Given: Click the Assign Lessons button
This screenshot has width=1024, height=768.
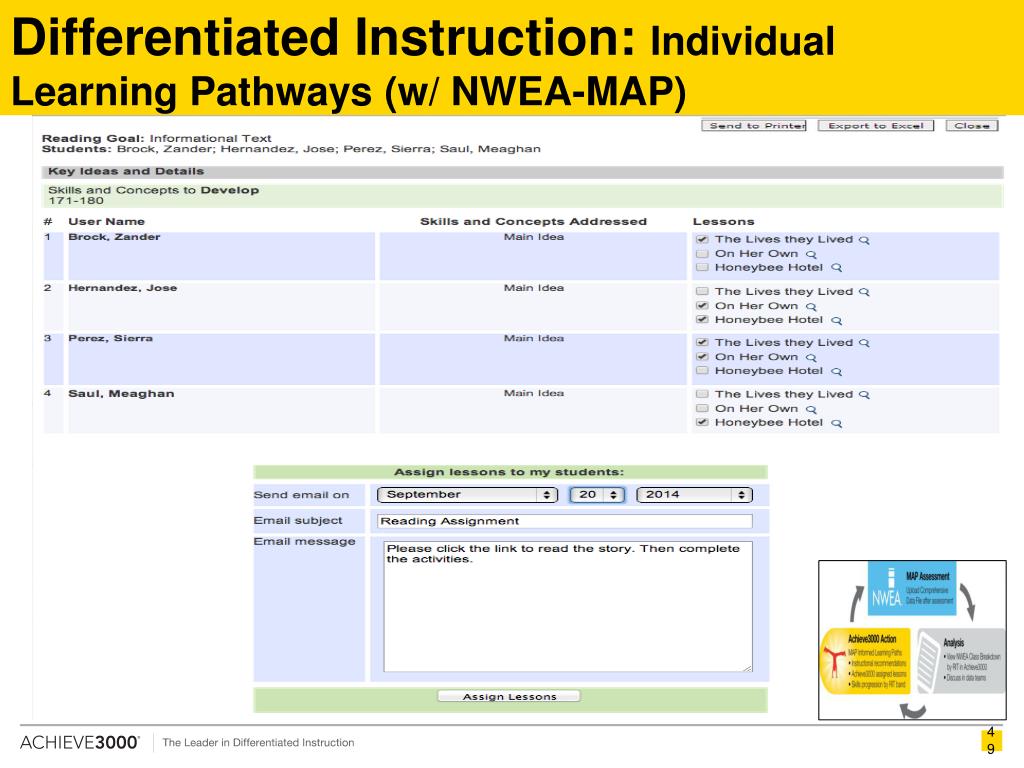Looking at the screenshot, I should tap(509, 697).
